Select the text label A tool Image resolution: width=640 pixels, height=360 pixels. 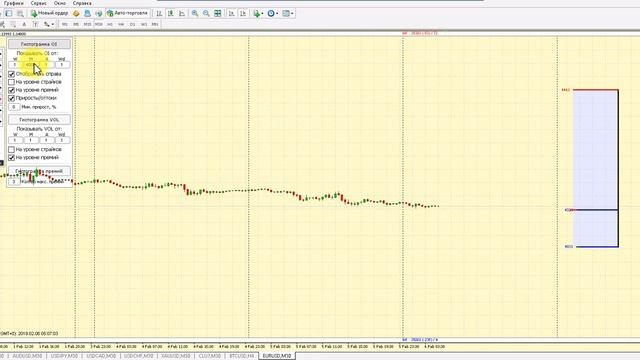[x=24, y=24]
